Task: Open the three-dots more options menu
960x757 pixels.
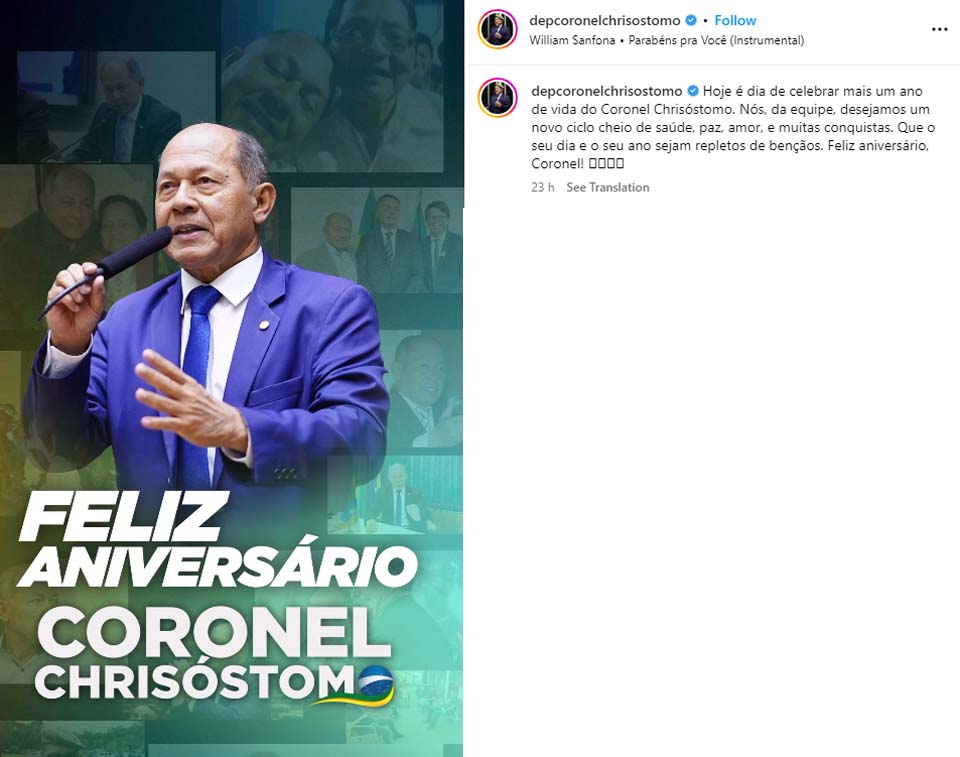Action: click(x=939, y=29)
